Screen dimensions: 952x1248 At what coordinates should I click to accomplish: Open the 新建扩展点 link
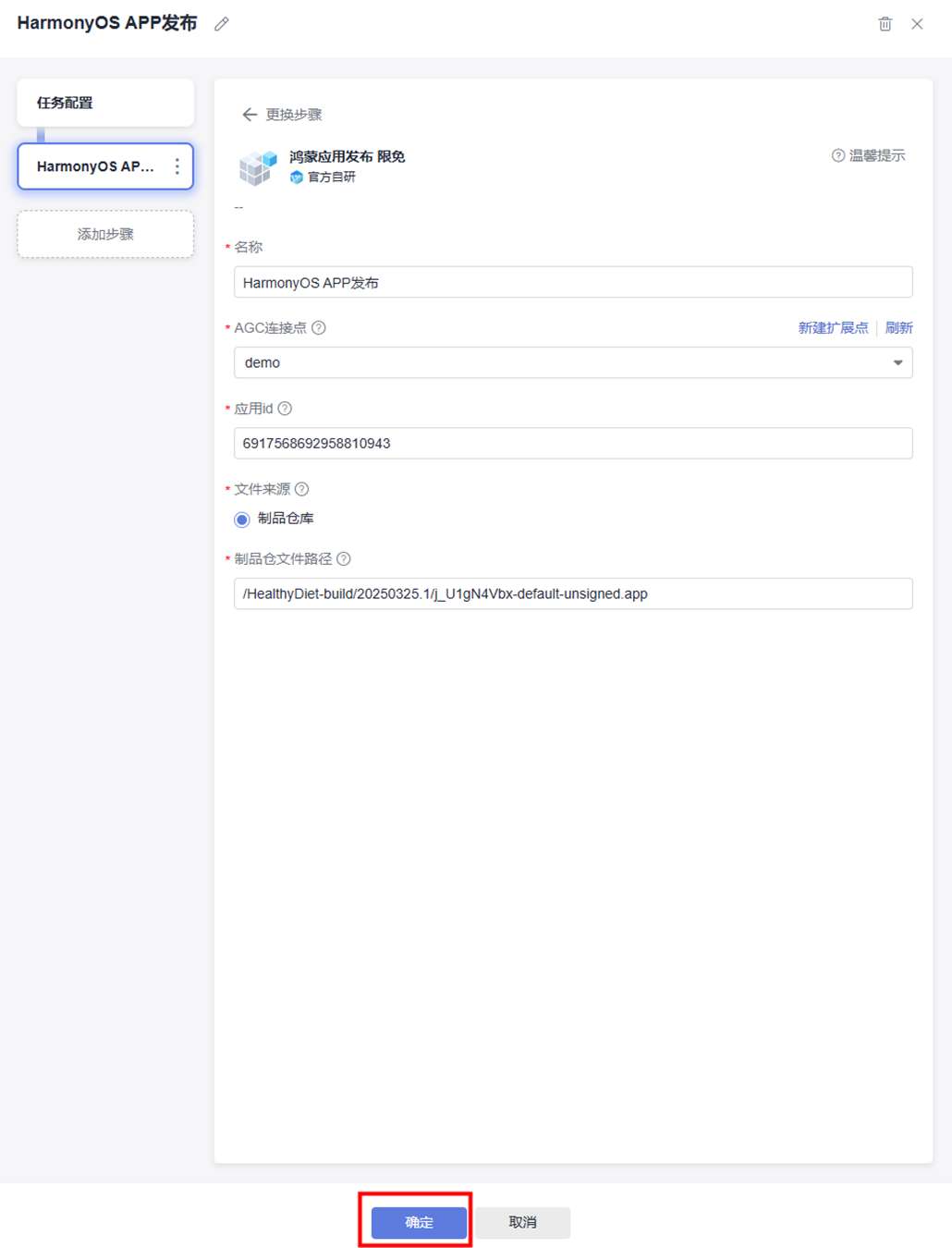point(833,328)
